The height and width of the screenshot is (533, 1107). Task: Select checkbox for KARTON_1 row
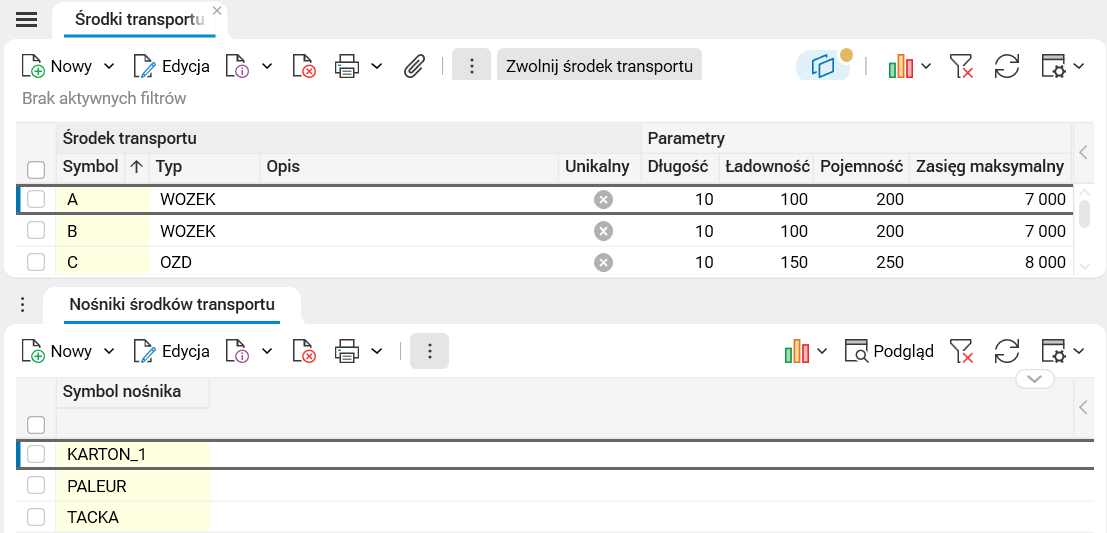coord(36,454)
